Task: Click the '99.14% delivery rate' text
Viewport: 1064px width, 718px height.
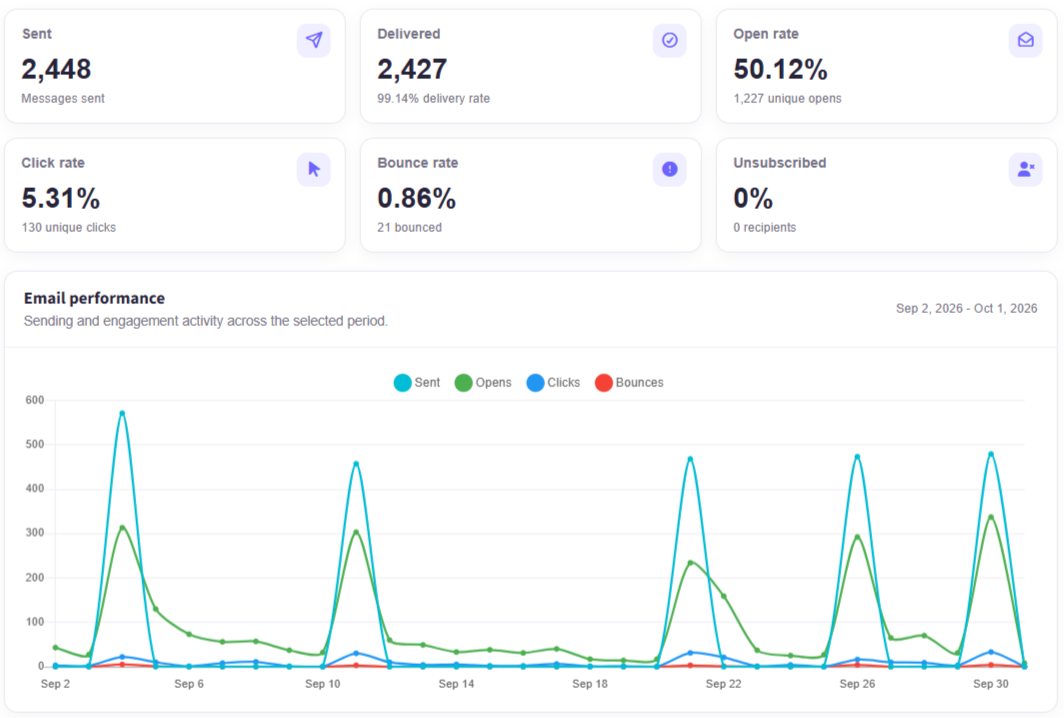Action: pos(434,98)
